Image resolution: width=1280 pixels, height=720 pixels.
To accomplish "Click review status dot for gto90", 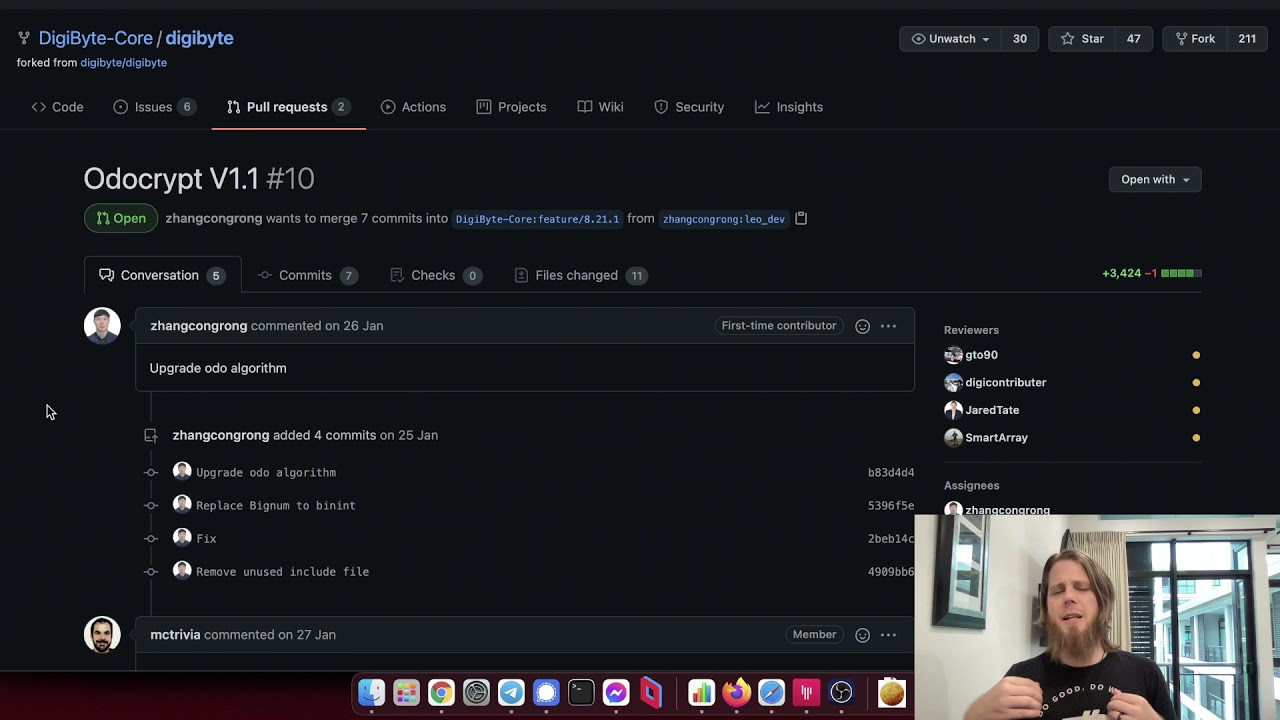I will [1196, 355].
